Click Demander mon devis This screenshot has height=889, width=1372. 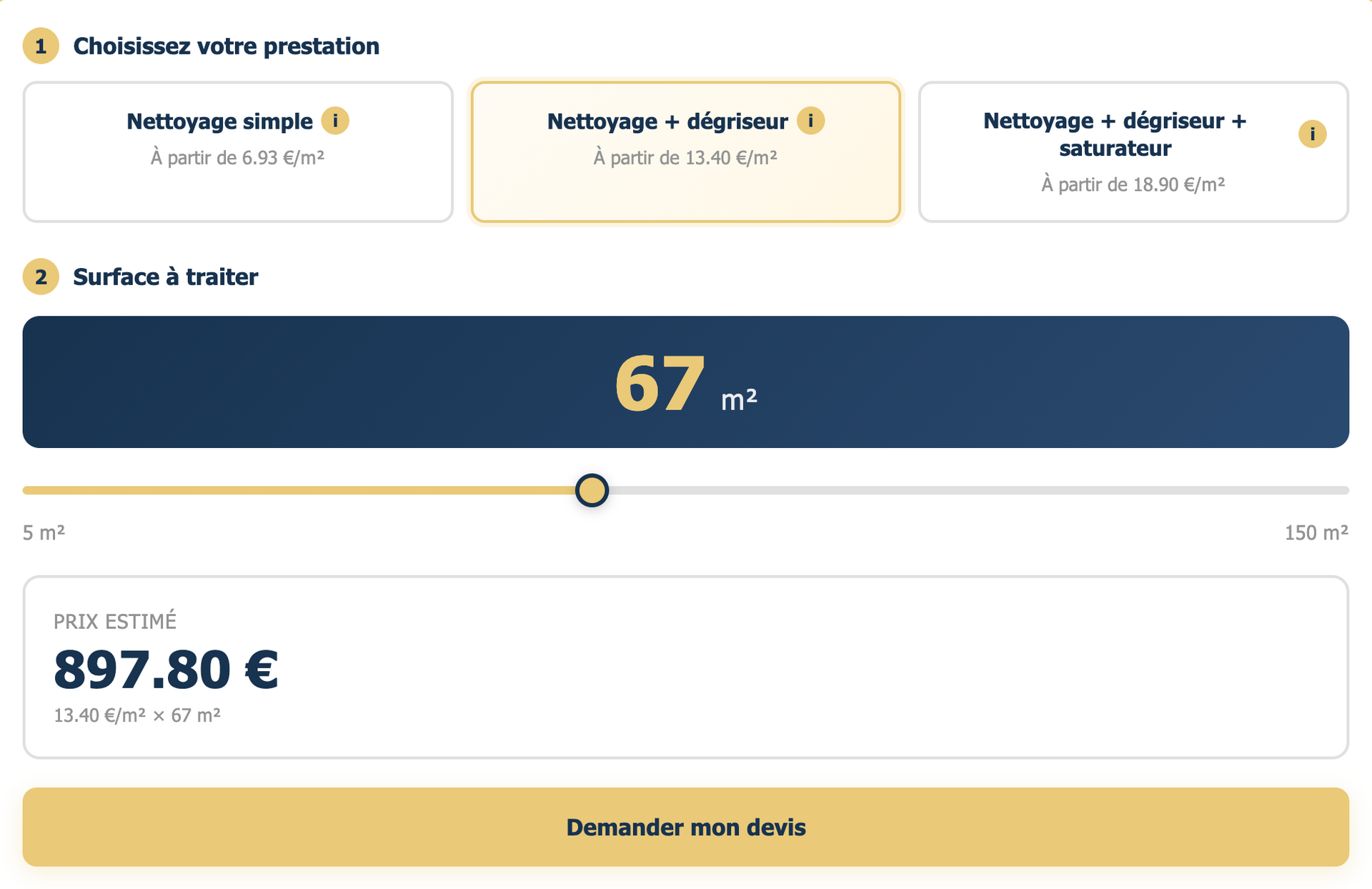tap(686, 827)
